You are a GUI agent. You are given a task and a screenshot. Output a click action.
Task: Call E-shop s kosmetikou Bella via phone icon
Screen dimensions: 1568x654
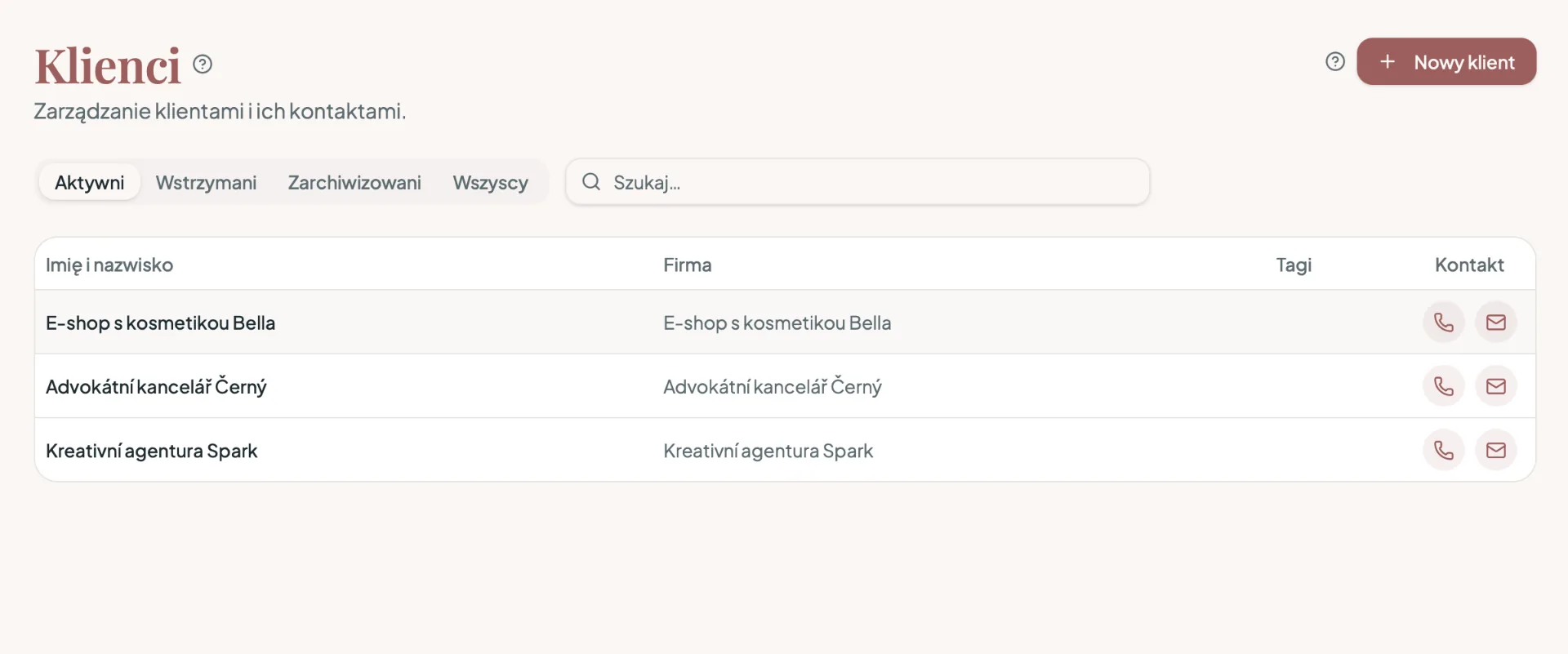coord(1444,323)
